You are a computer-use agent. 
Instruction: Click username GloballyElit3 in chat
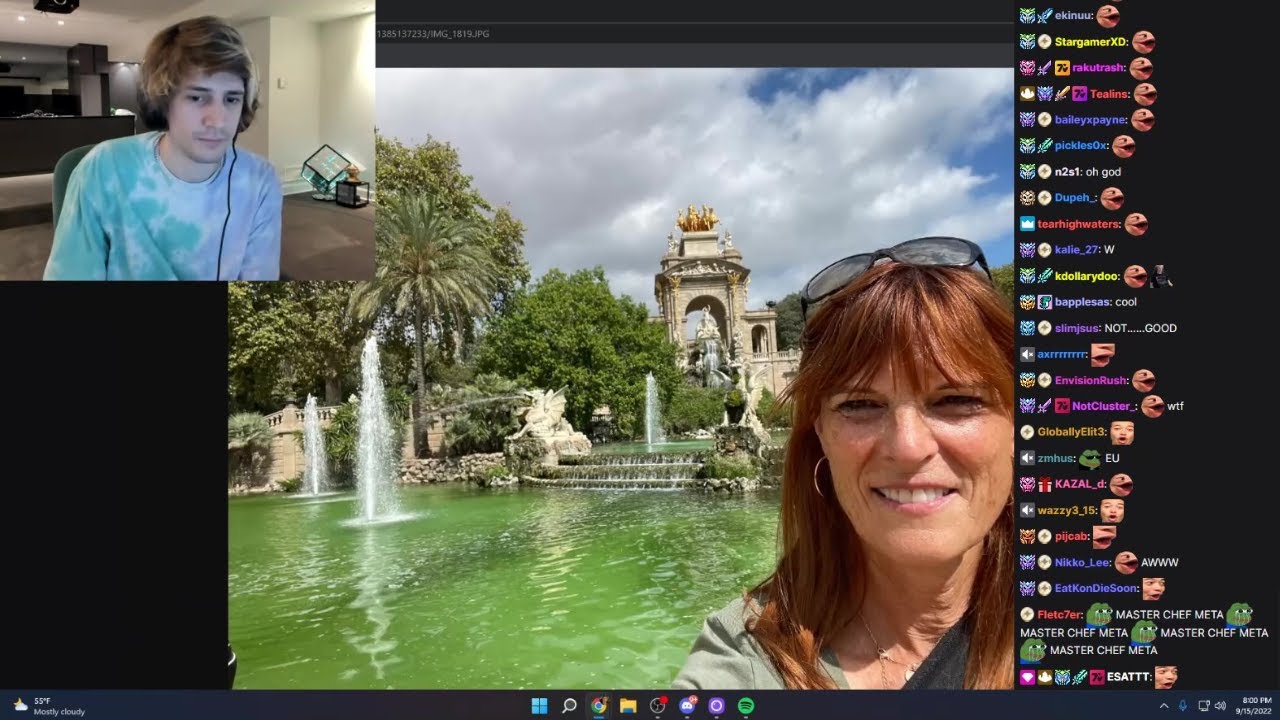[x=1071, y=432]
